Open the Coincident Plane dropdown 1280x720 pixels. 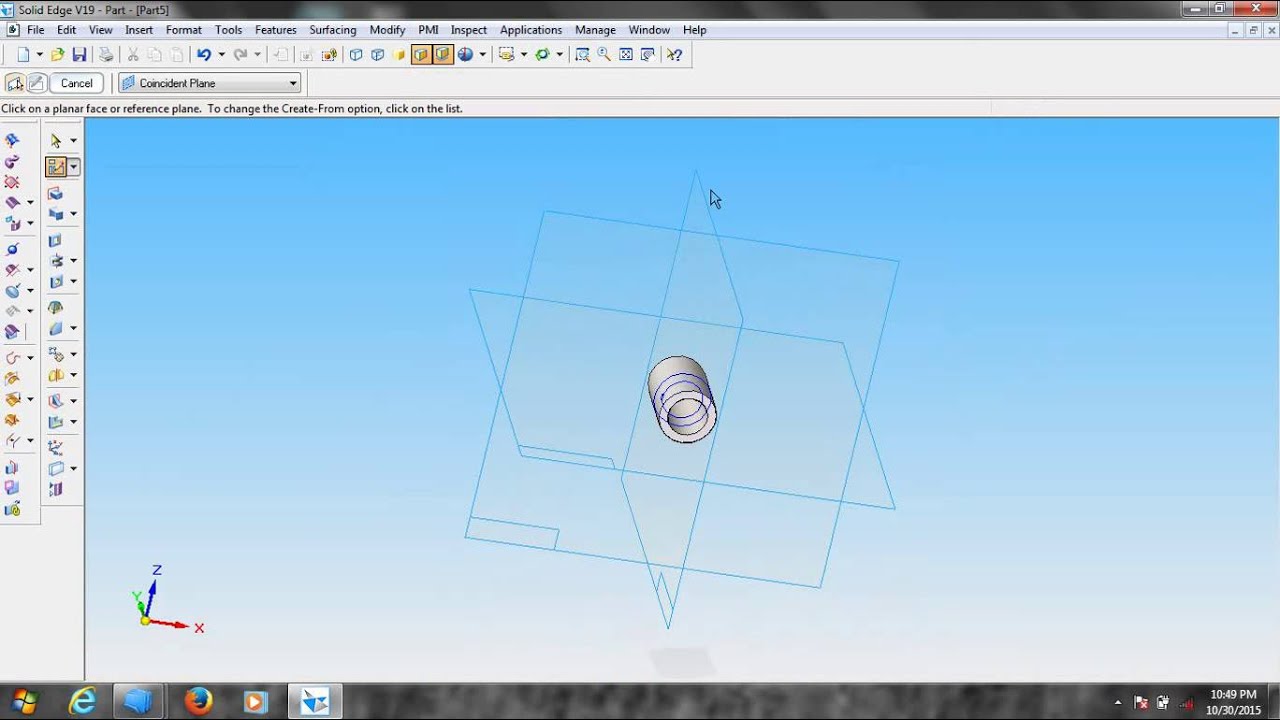click(x=210, y=83)
